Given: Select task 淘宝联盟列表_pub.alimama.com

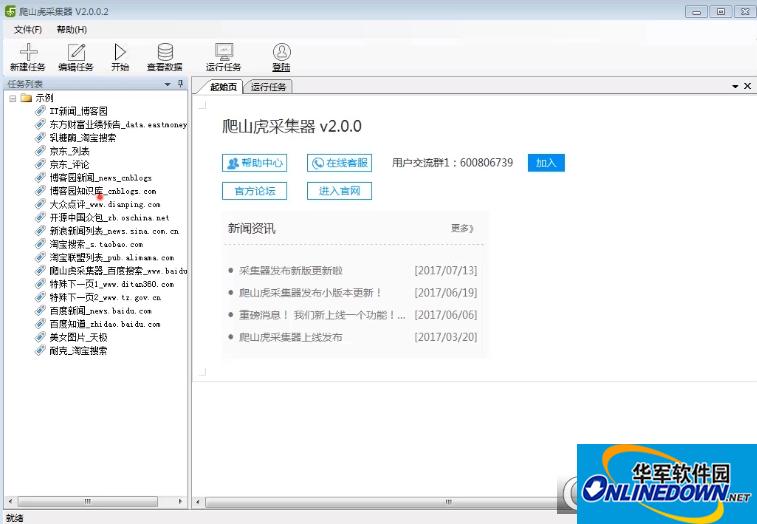Looking at the screenshot, I should point(112,257).
